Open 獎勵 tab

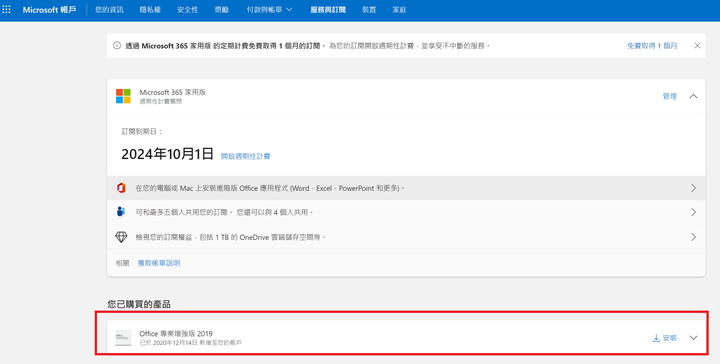pos(222,10)
